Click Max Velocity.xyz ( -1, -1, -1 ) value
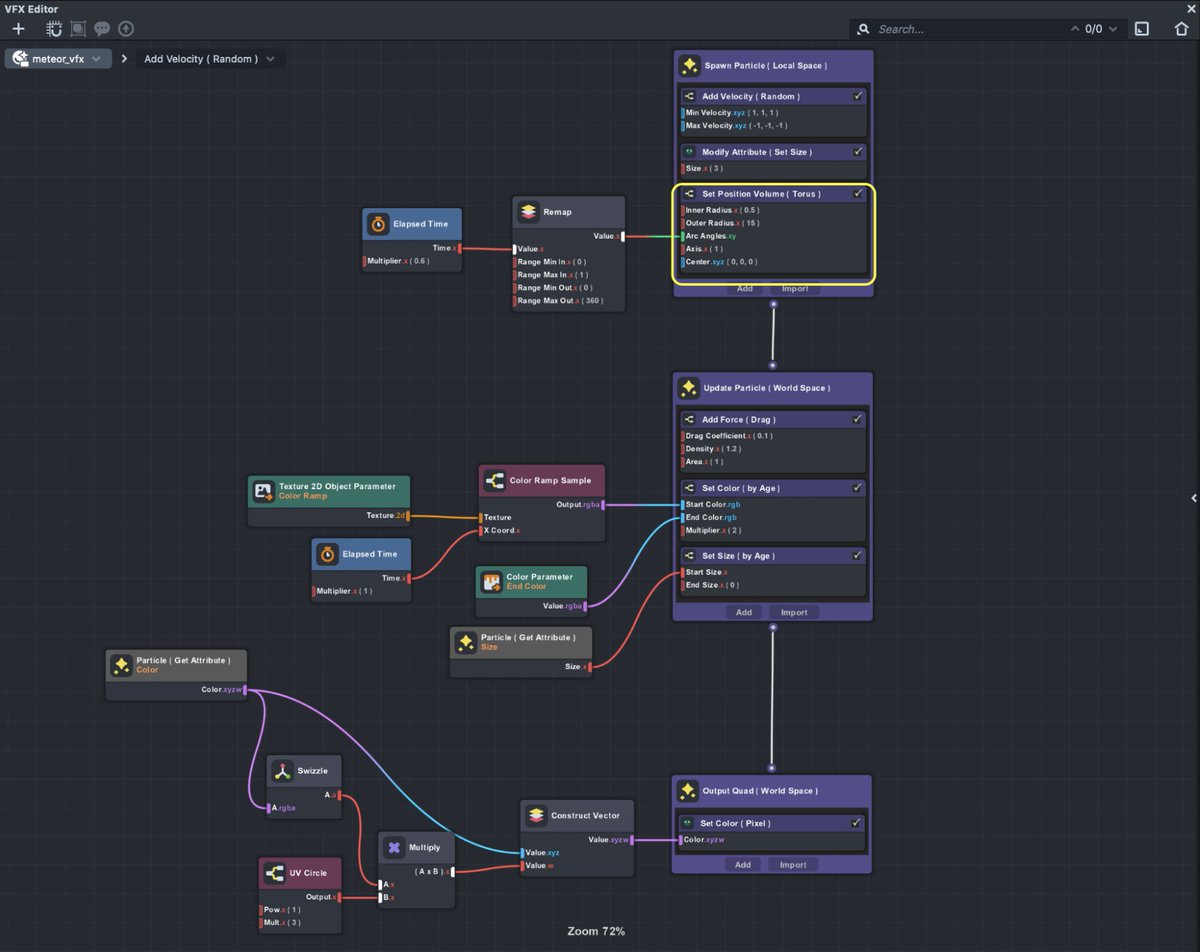1200x952 pixels. point(737,126)
